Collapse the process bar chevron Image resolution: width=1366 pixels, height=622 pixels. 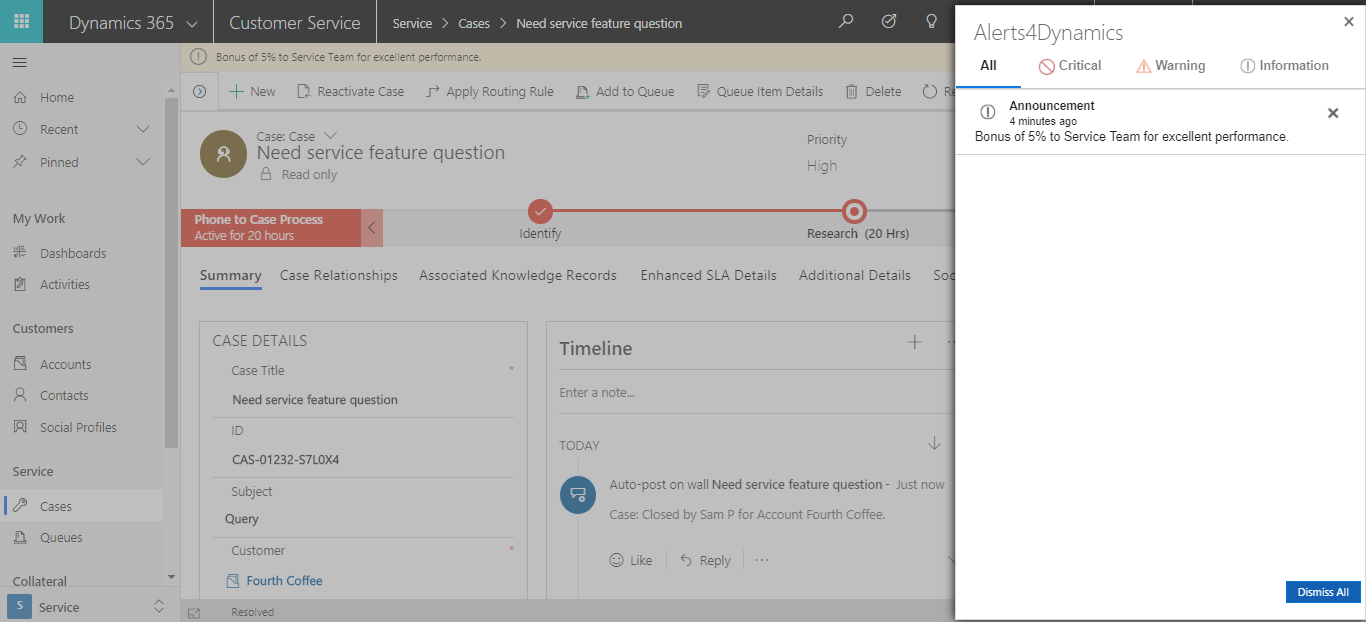pos(371,227)
